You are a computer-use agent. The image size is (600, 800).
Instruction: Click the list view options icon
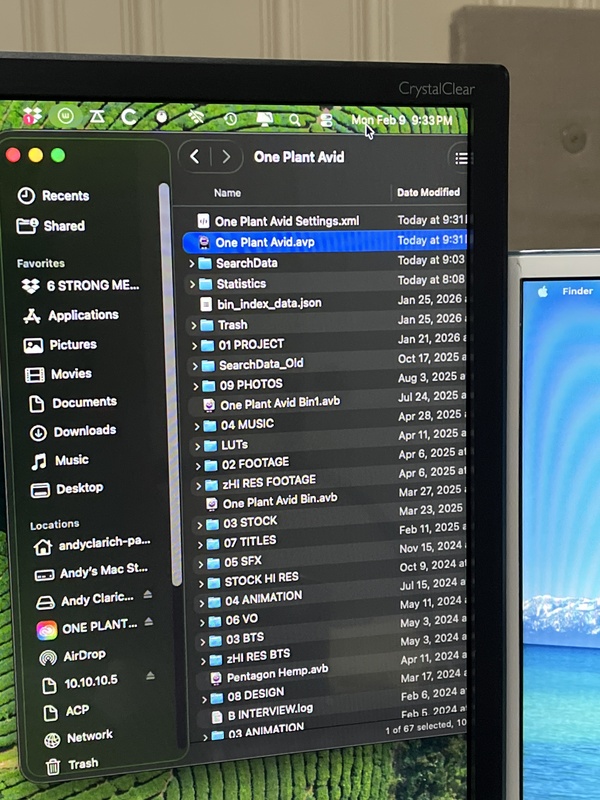coord(460,157)
